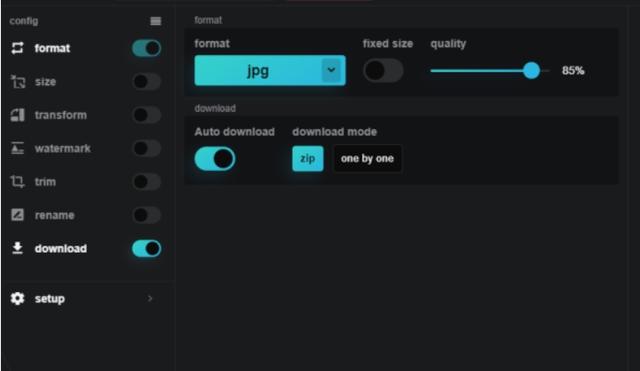Screen dimensions: 640x371
Task: Open the setup menu item
Action: click(85, 298)
